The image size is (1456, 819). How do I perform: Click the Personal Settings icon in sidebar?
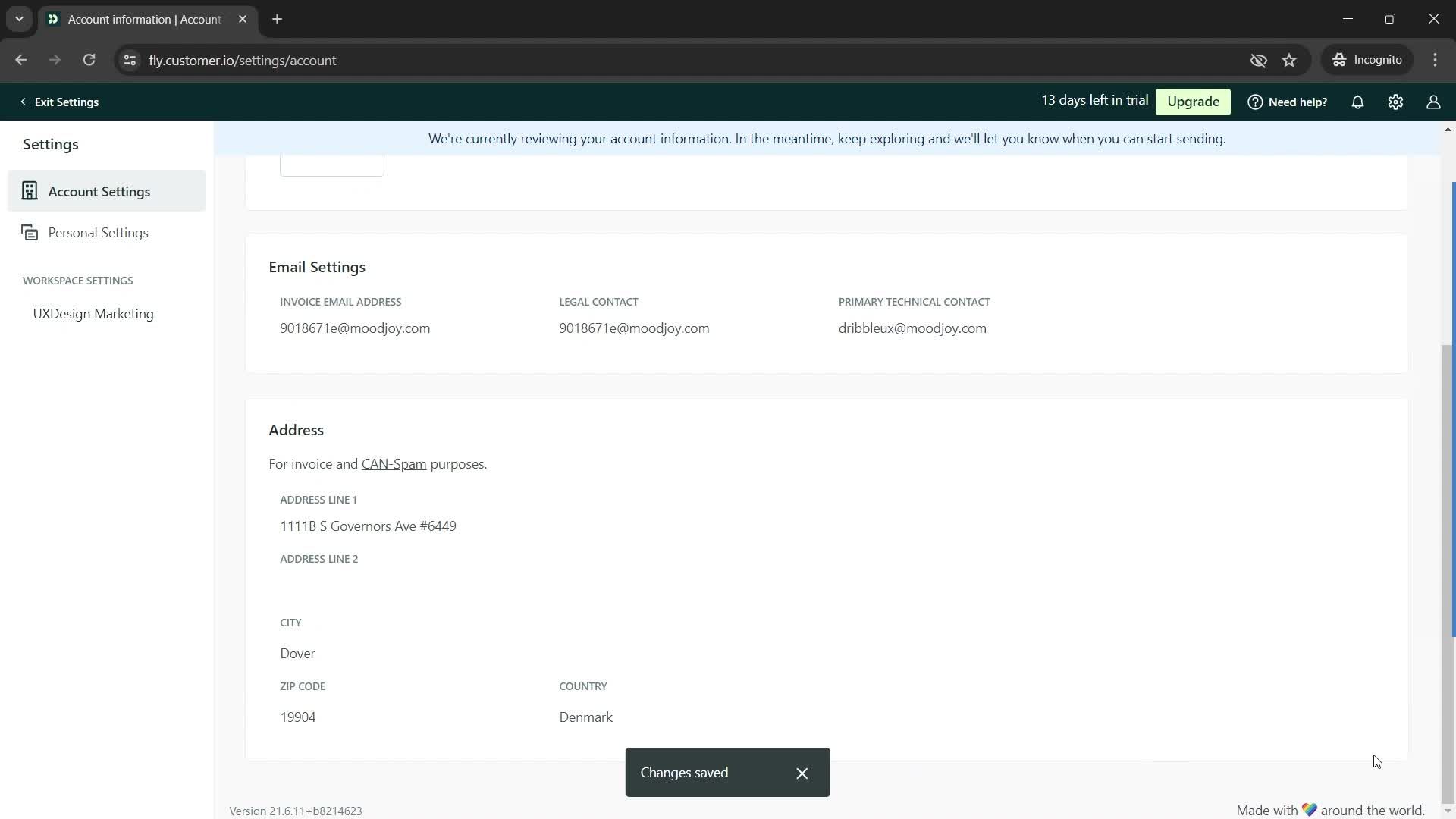pos(29,232)
